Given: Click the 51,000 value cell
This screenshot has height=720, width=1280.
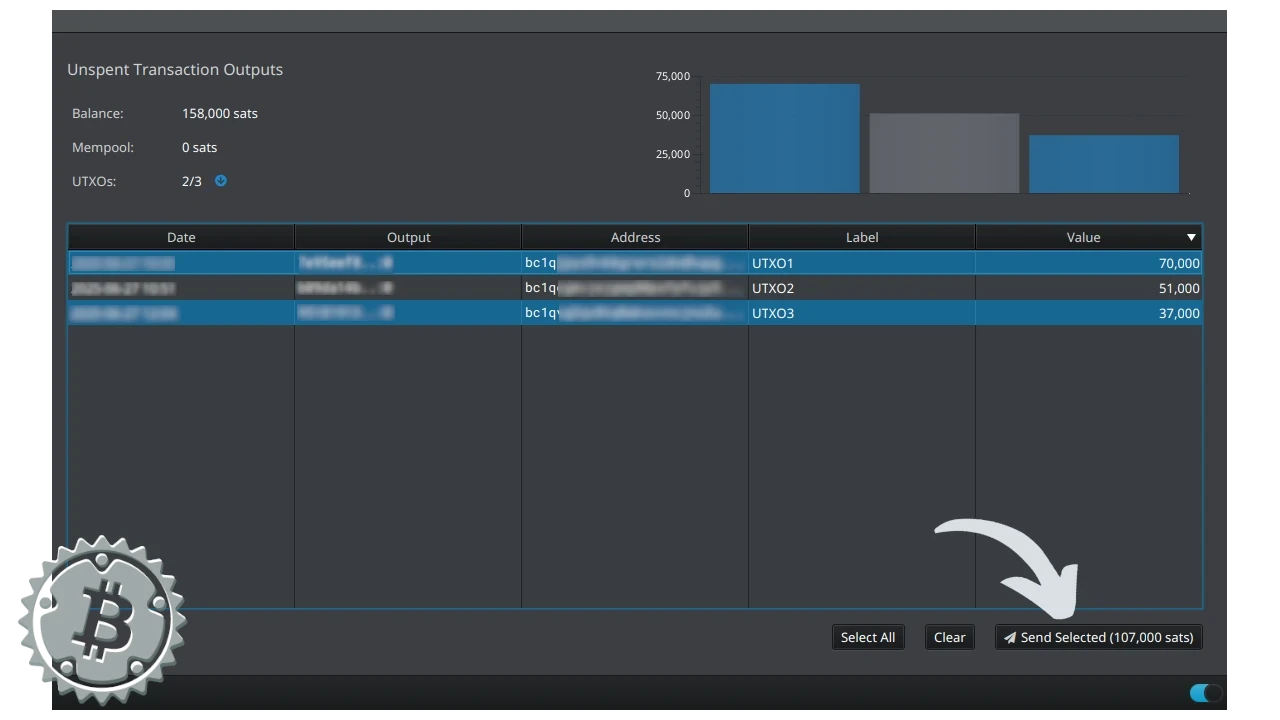Looking at the screenshot, I should click(x=1089, y=288).
